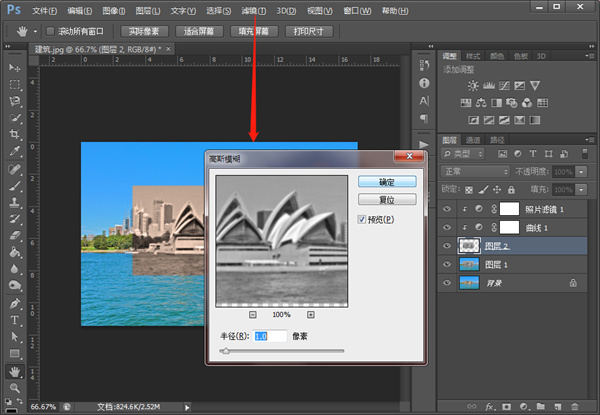Click the Move tool at the top of the toolbar
600x415 pixels.
pyautogui.click(x=15, y=66)
